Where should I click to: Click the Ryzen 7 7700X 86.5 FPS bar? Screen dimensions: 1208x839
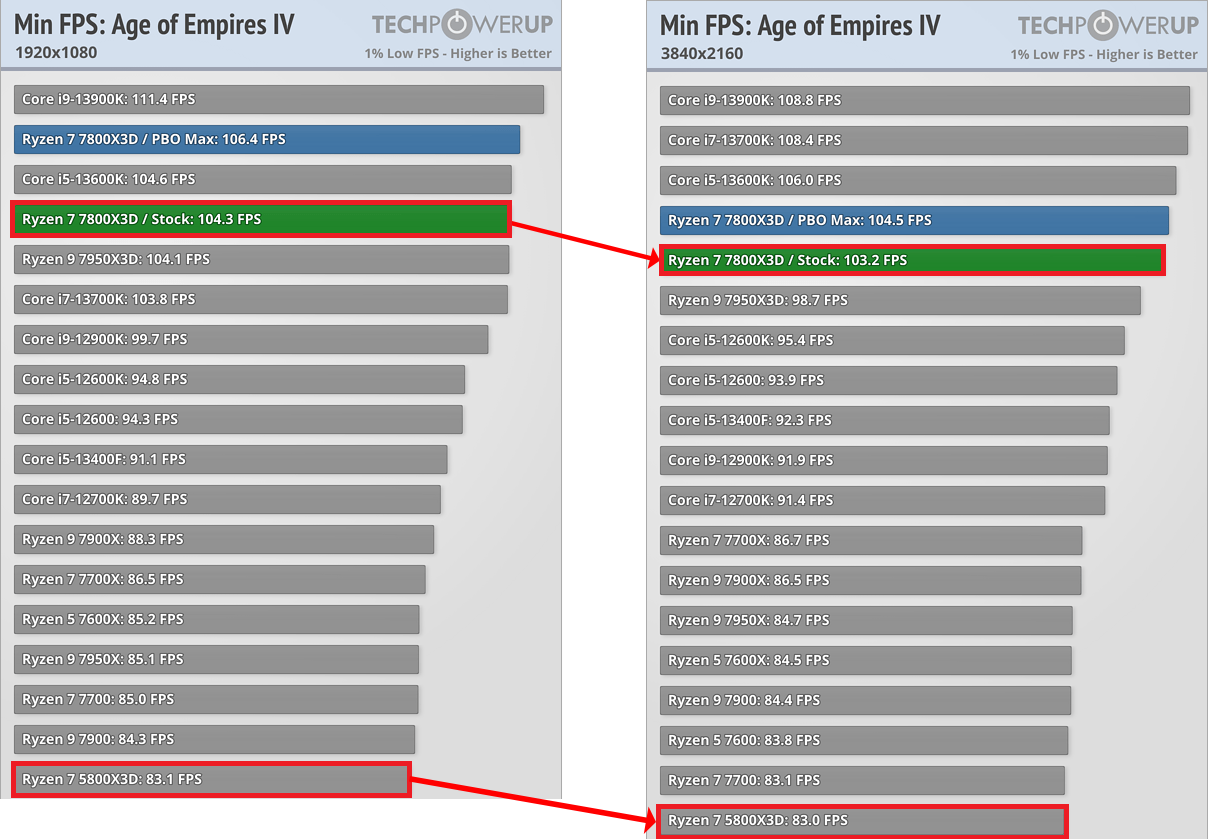click(220, 579)
